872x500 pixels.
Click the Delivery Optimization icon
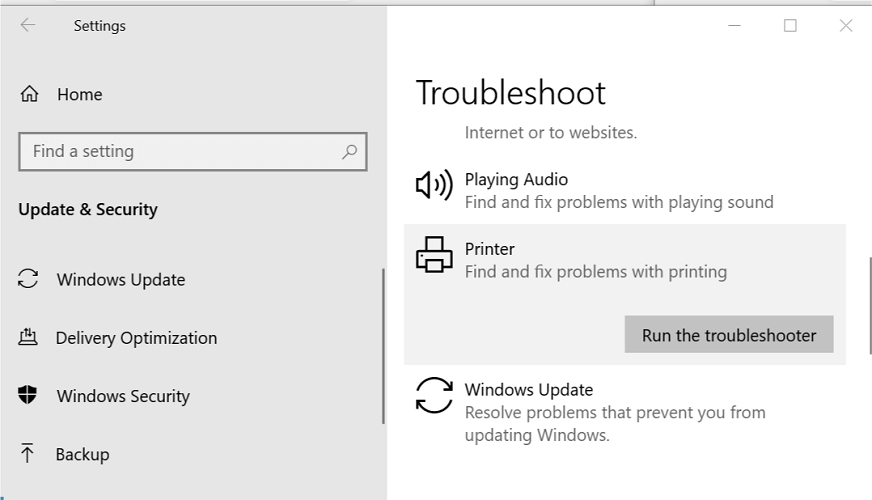click(x=28, y=337)
